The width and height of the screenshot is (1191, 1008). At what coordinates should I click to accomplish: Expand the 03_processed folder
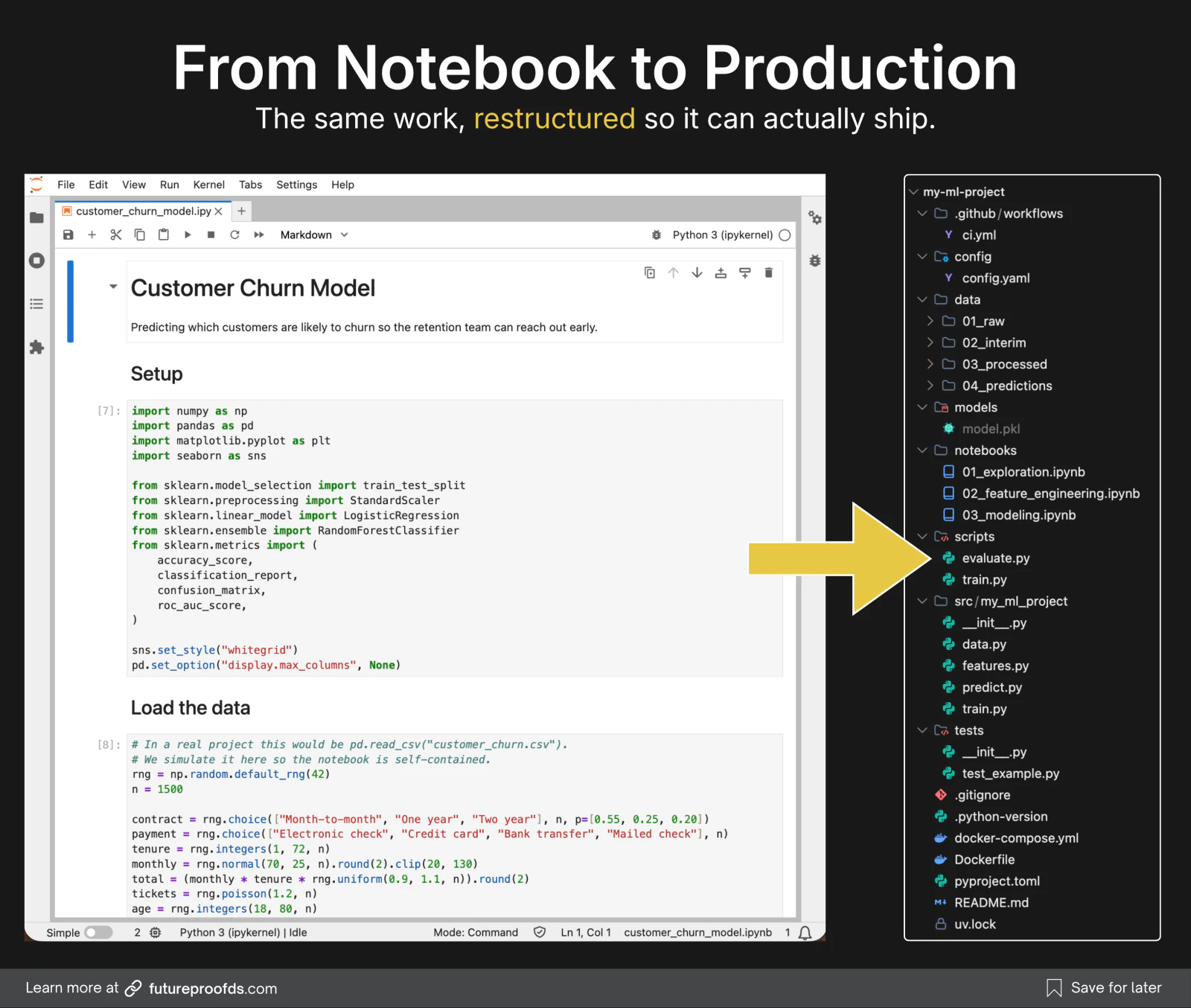930,364
